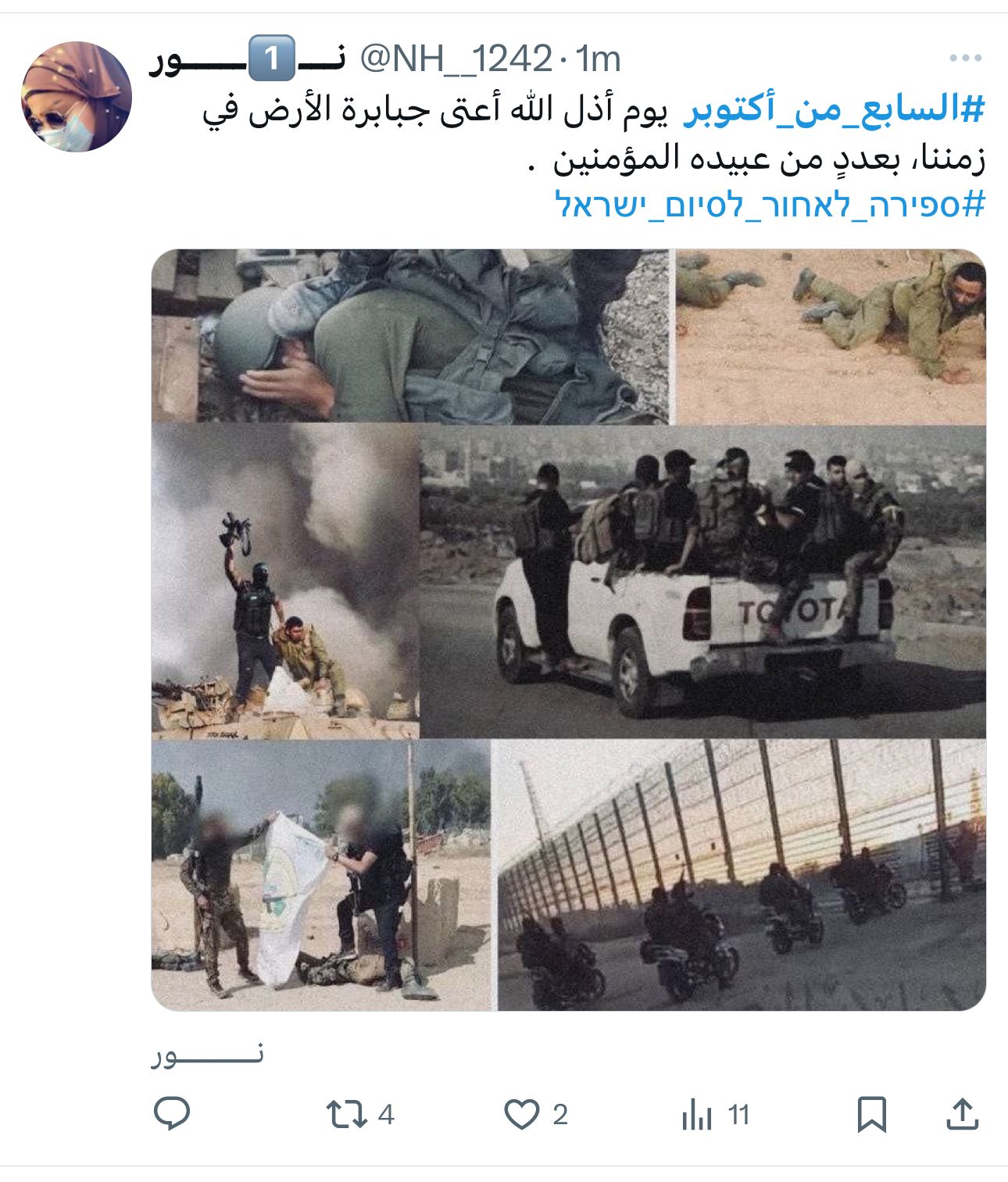This screenshot has width=1008, height=1182.
Task: Click the 1m post timestamp
Action: [598, 59]
